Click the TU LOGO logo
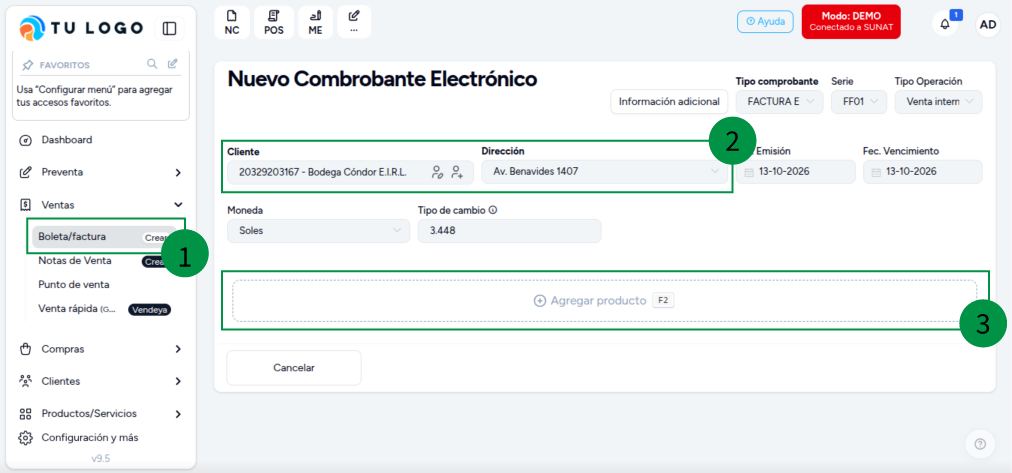Image resolution: width=1012 pixels, height=473 pixels. (x=81, y=28)
